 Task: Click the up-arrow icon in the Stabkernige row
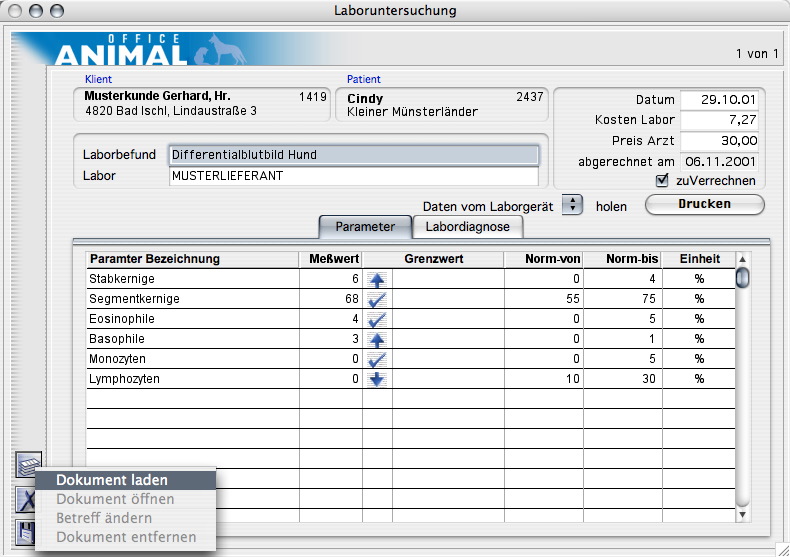click(x=377, y=279)
